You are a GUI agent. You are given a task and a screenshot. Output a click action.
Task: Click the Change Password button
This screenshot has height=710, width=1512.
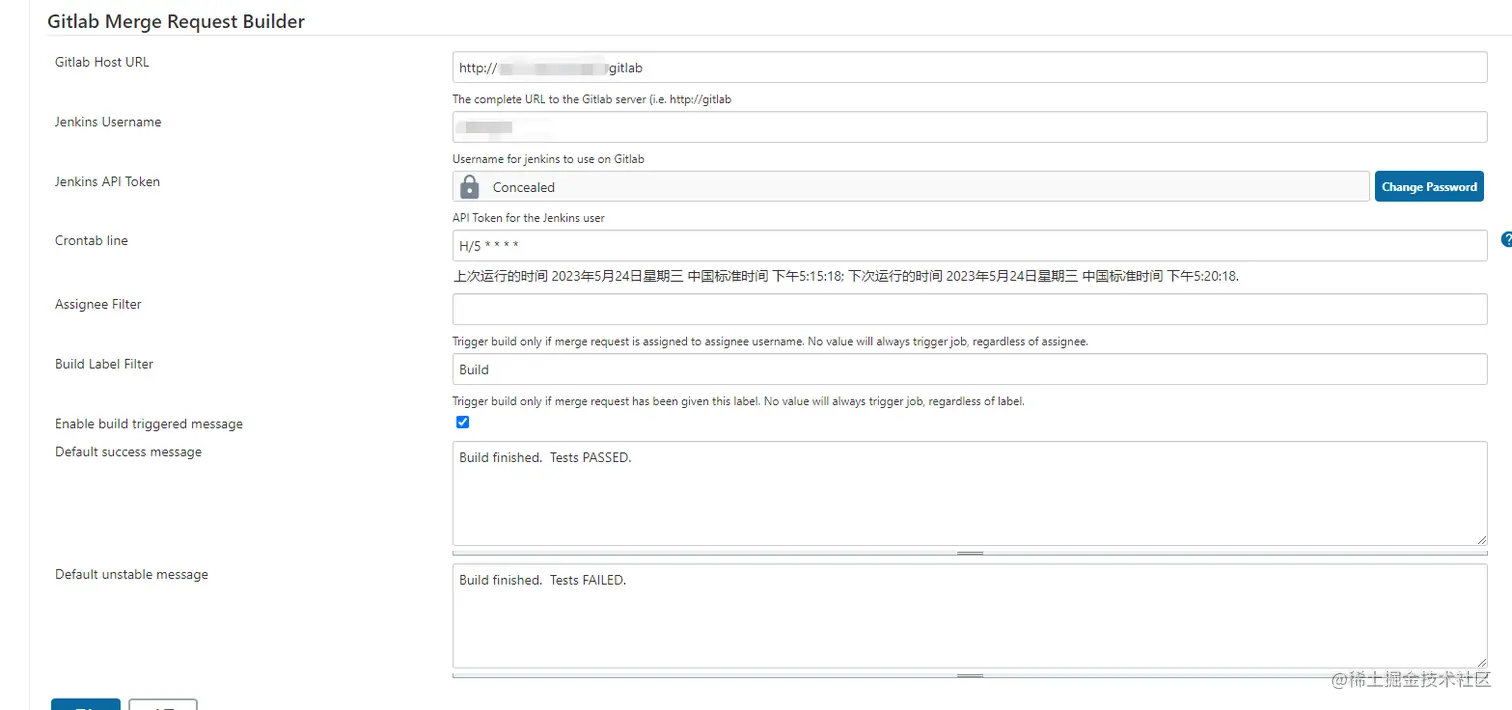click(1429, 186)
